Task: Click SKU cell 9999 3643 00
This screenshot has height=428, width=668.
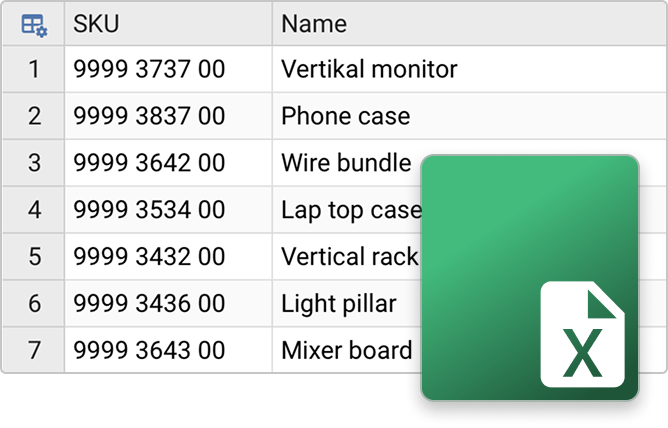Action: (x=168, y=350)
